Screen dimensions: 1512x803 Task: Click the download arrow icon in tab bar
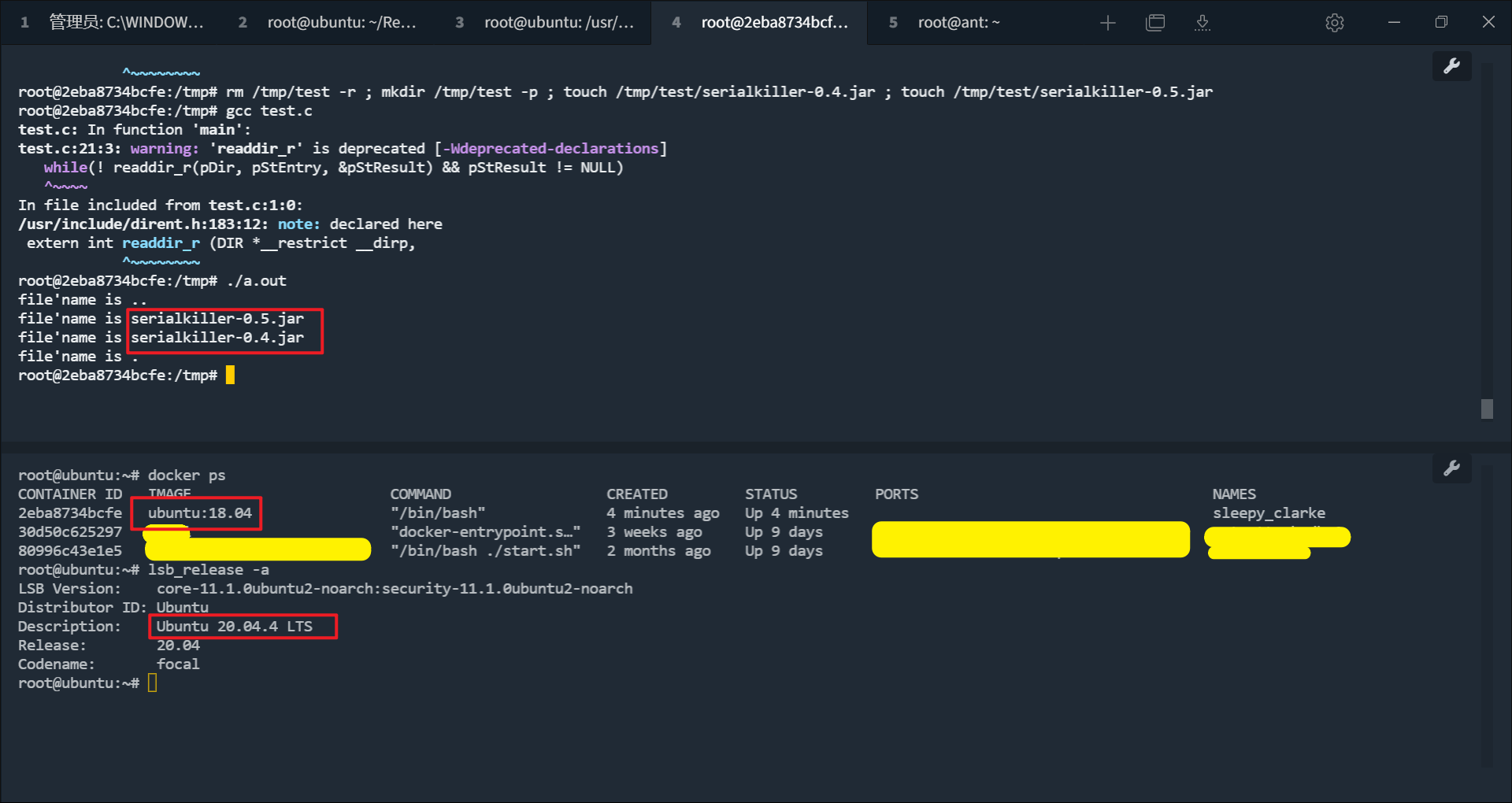[1203, 23]
